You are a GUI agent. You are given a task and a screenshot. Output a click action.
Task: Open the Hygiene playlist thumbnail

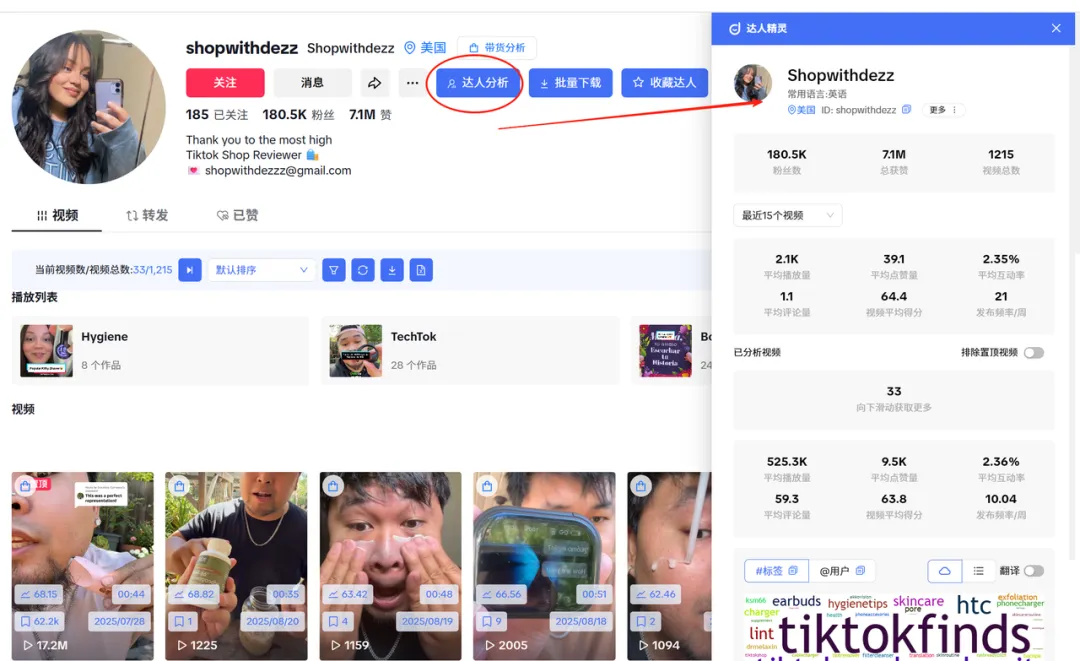(x=46, y=351)
